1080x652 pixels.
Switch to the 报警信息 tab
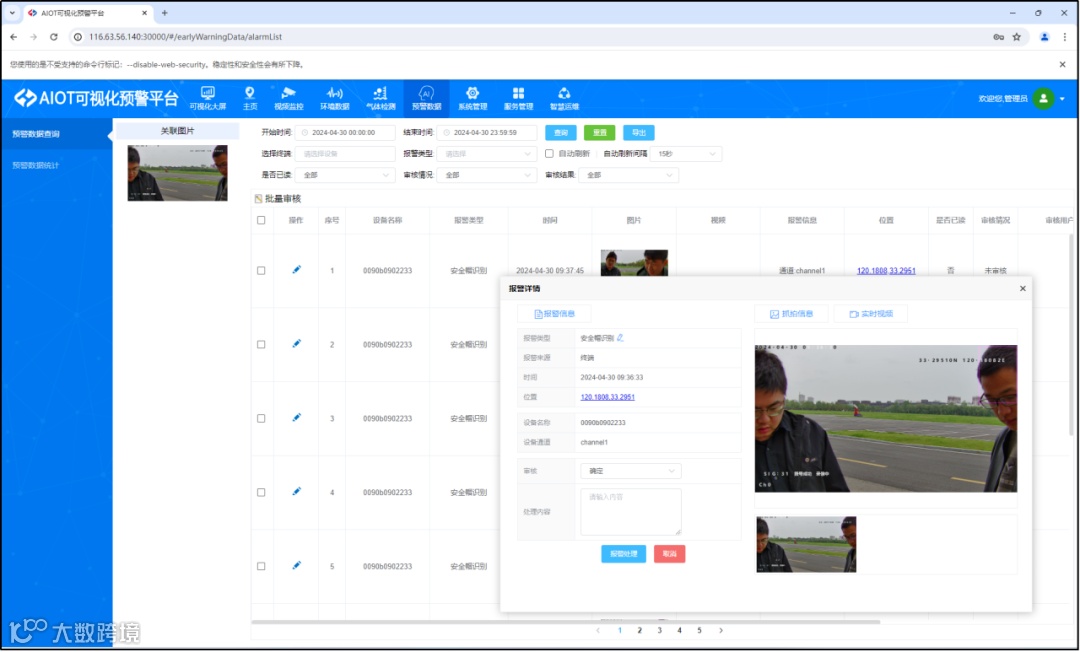tap(554, 314)
